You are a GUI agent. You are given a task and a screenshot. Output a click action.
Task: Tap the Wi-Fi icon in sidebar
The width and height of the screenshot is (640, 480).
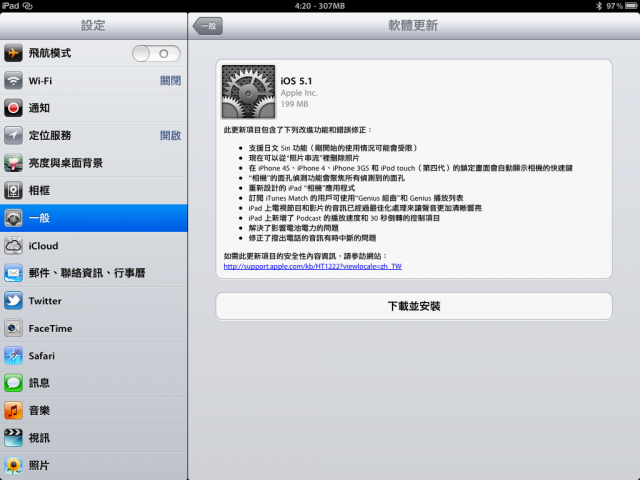coord(13,80)
